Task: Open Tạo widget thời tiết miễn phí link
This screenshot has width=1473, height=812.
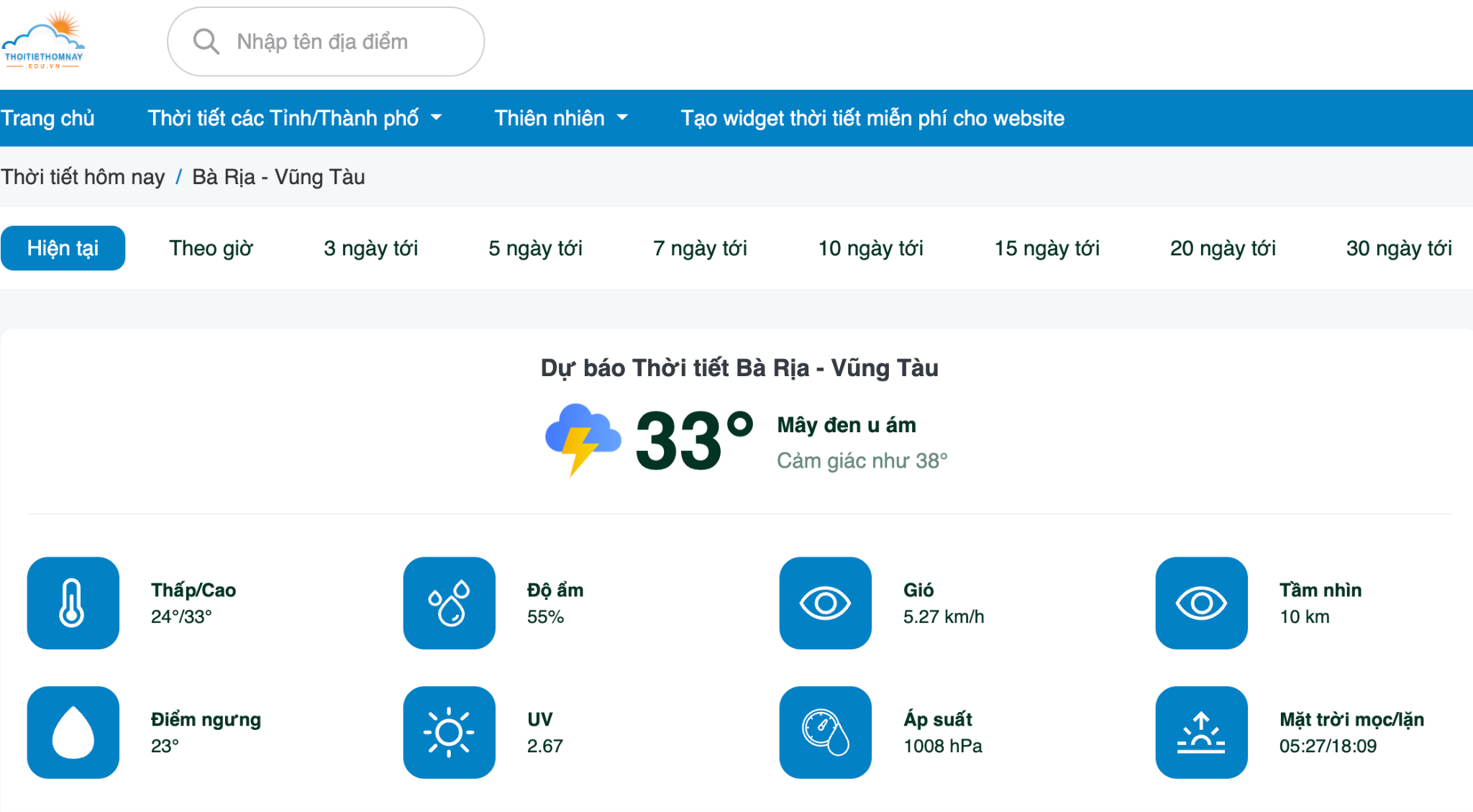Action: coord(872,118)
